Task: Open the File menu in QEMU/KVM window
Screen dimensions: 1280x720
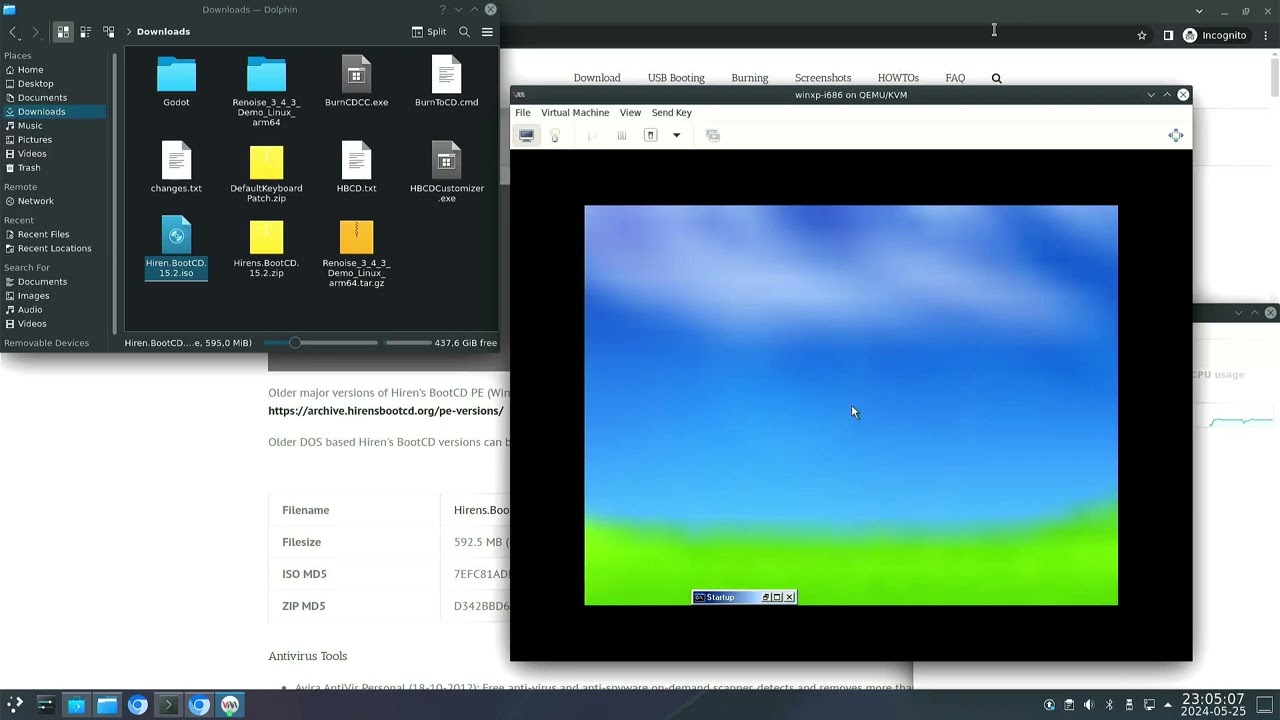Action: [x=523, y=113]
